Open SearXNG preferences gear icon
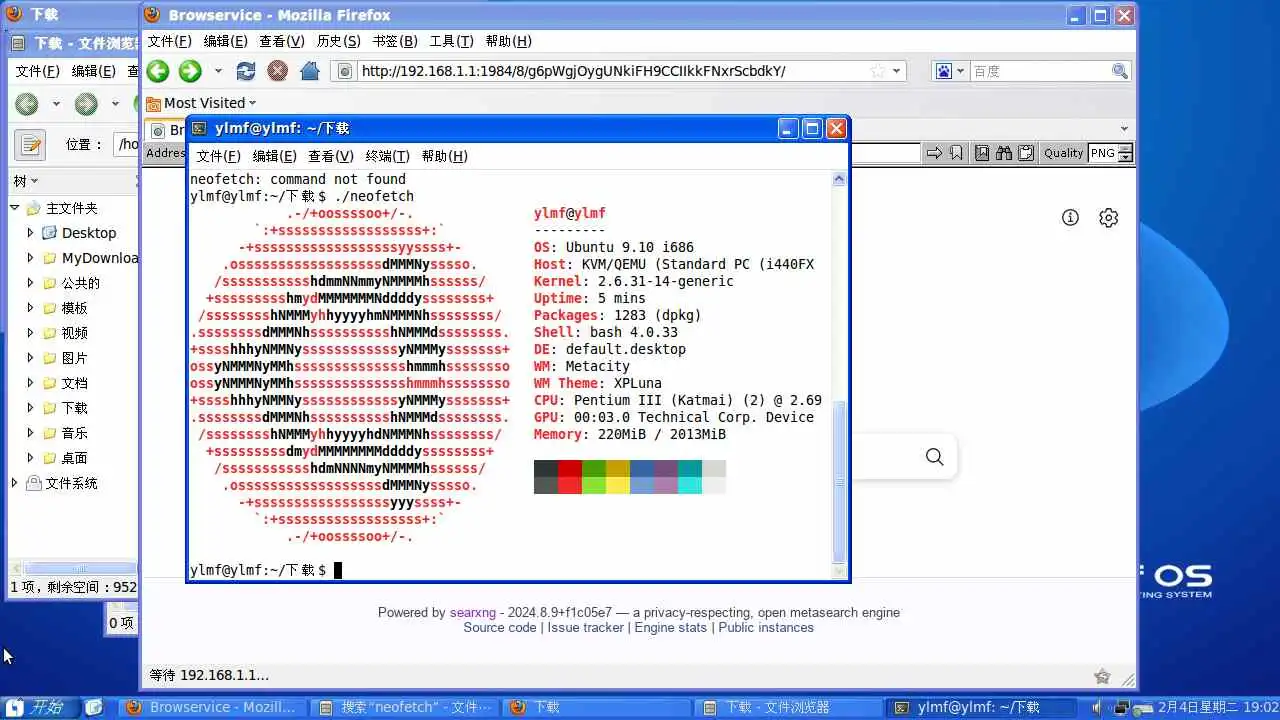The width and height of the screenshot is (1280, 720). click(1108, 218)
